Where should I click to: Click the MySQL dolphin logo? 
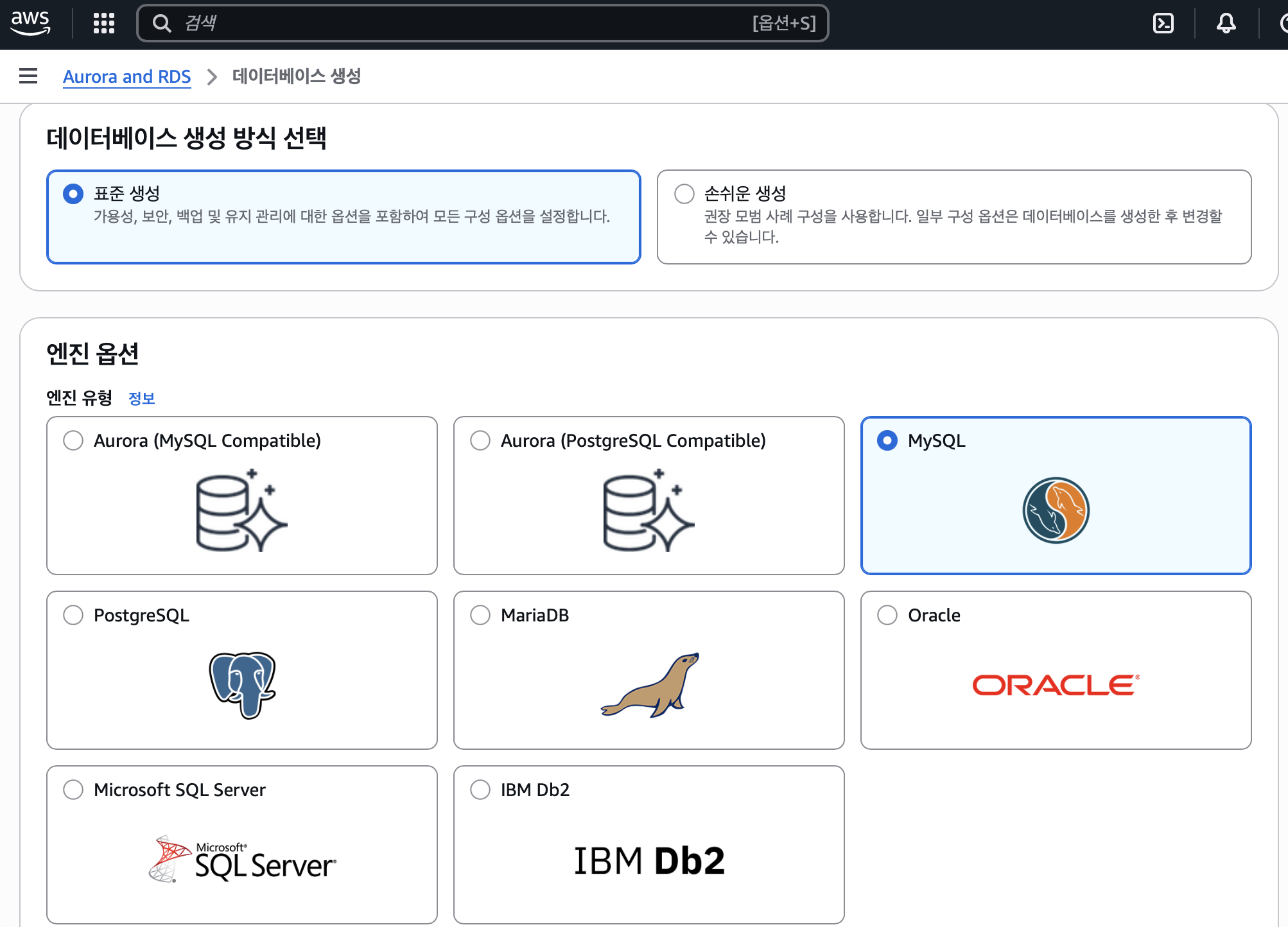pyautogui.click(x=1056, y=510)
